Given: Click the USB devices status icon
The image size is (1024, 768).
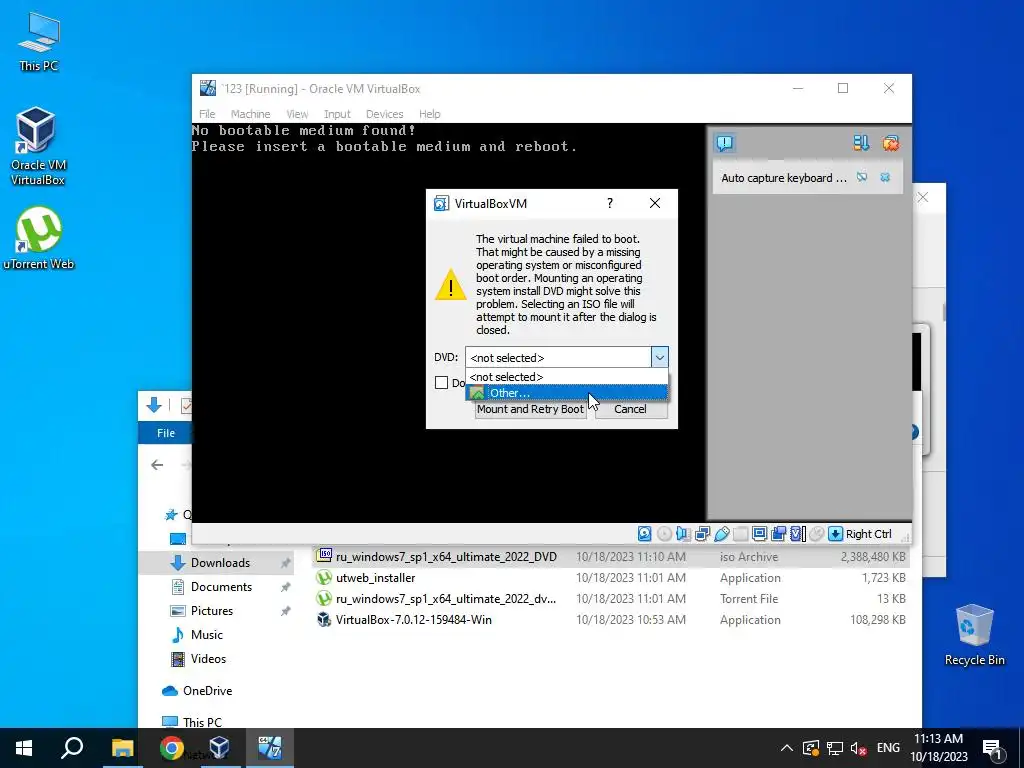Looking at the screenshot, I should click(x=722, y=534).
